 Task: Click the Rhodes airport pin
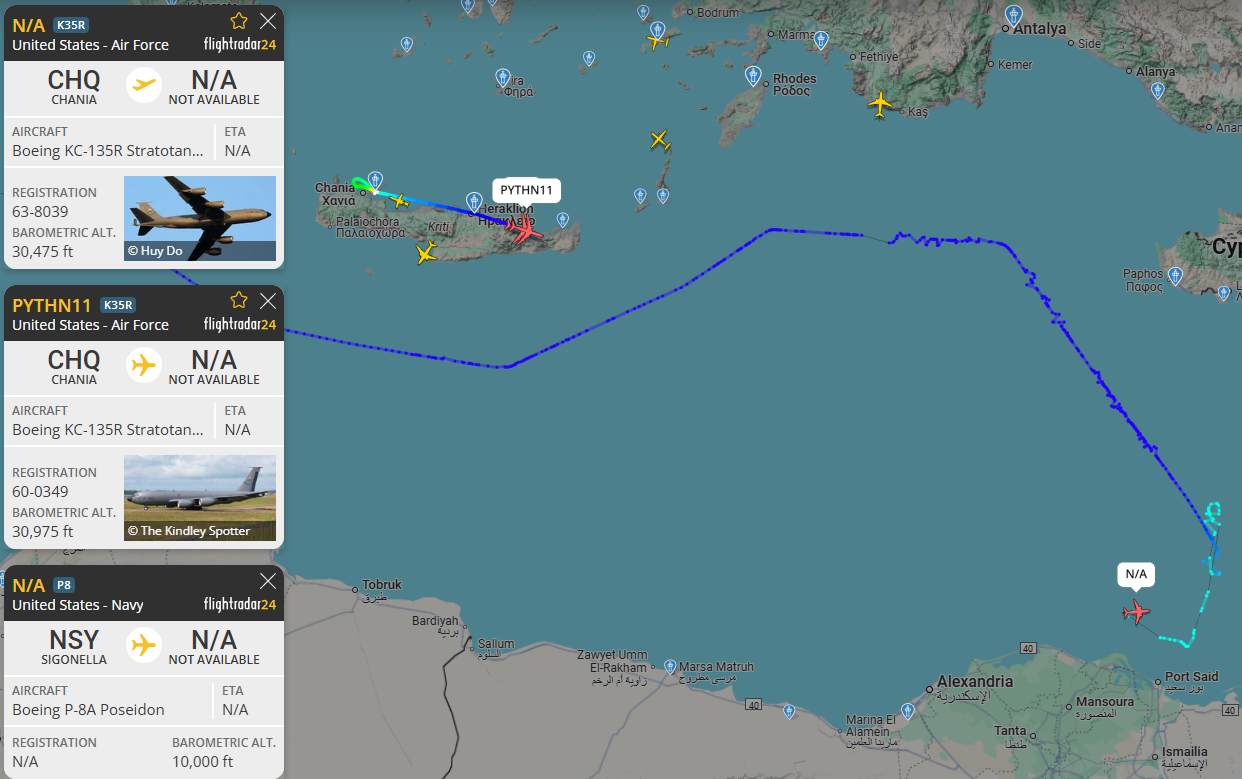tap(753, 76)
